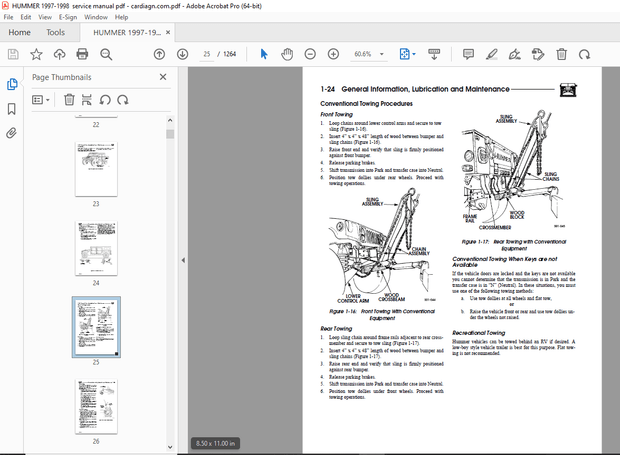Click the scrolling mode keyboard icon

tap(434, 54)
